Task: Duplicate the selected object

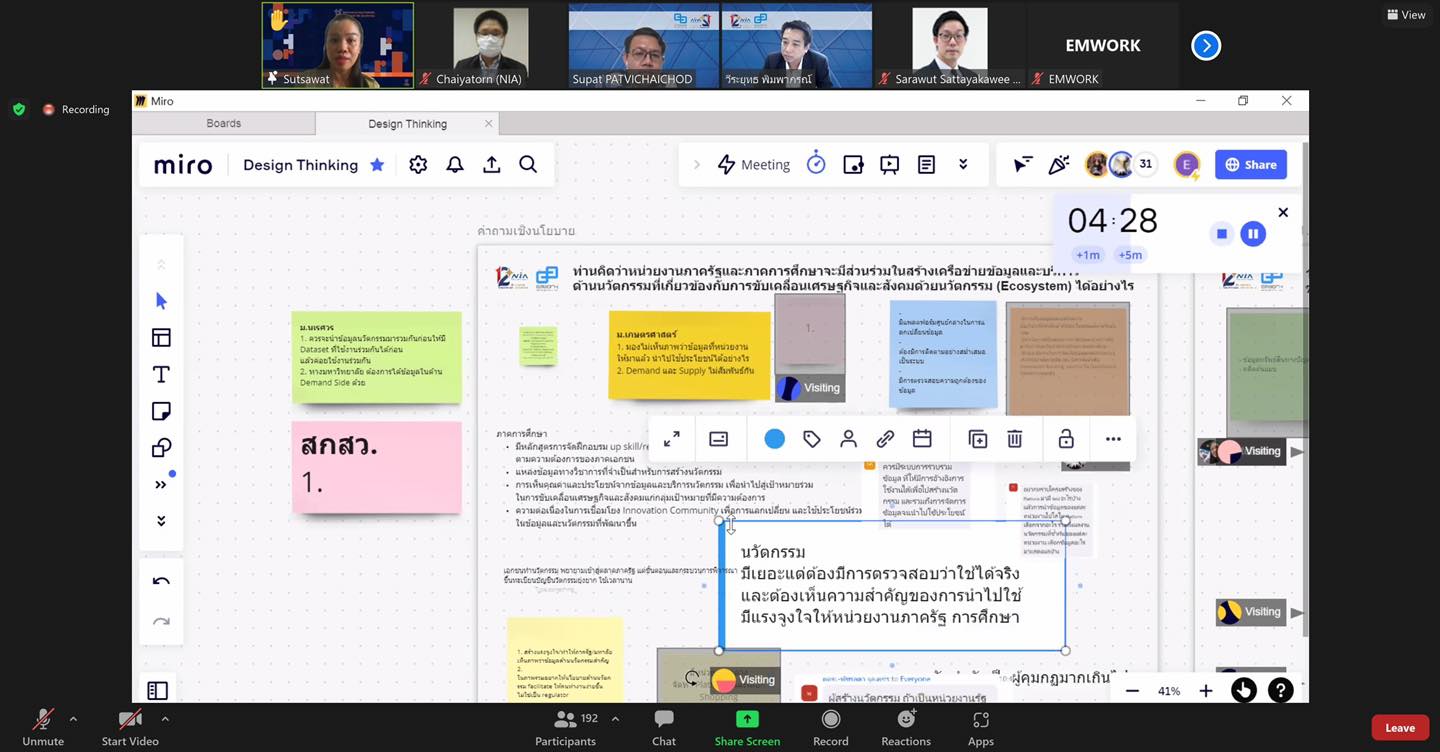Action: click(978, 439)
